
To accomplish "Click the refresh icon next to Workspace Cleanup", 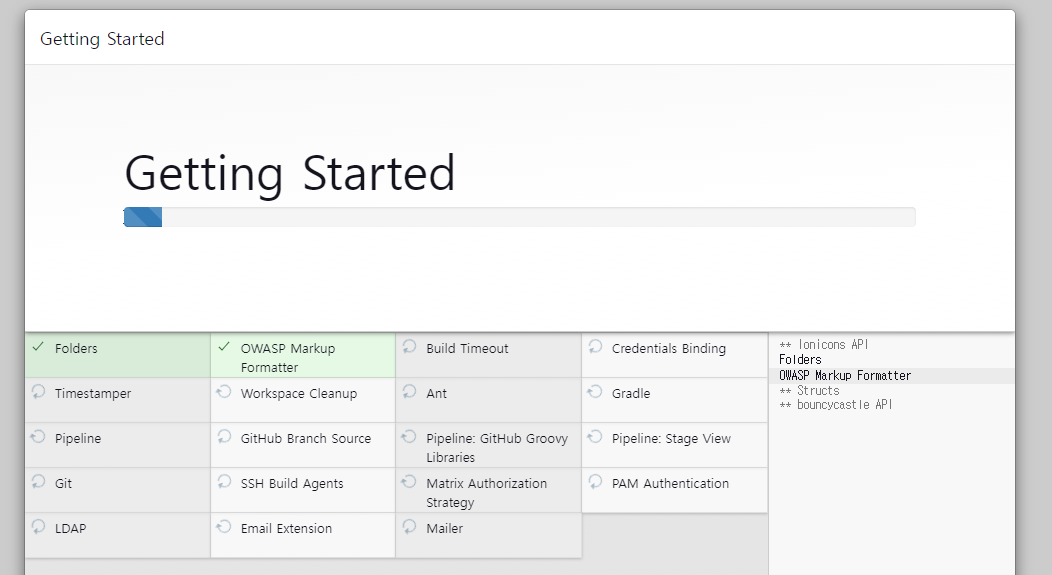I will point(224,392).
